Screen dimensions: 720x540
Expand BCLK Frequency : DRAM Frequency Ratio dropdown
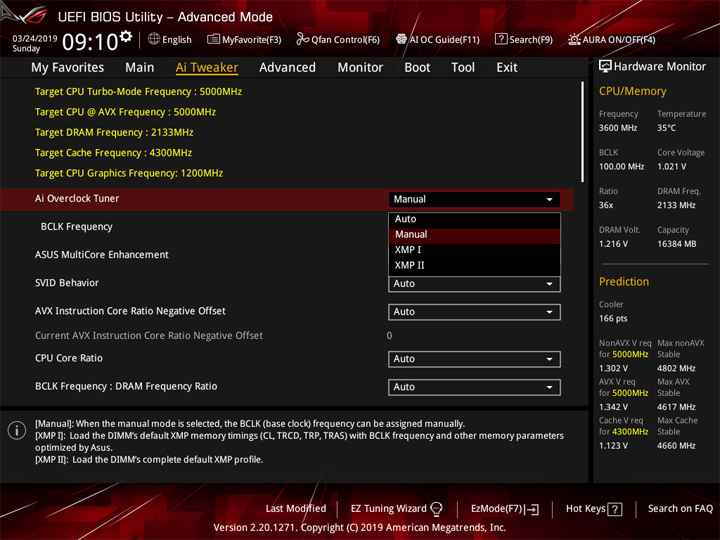click(x=474, y=387)
